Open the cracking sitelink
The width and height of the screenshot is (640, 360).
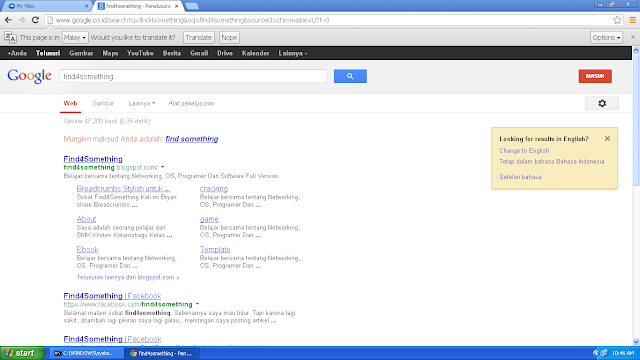pyautogui.click(x=213, y=189)
